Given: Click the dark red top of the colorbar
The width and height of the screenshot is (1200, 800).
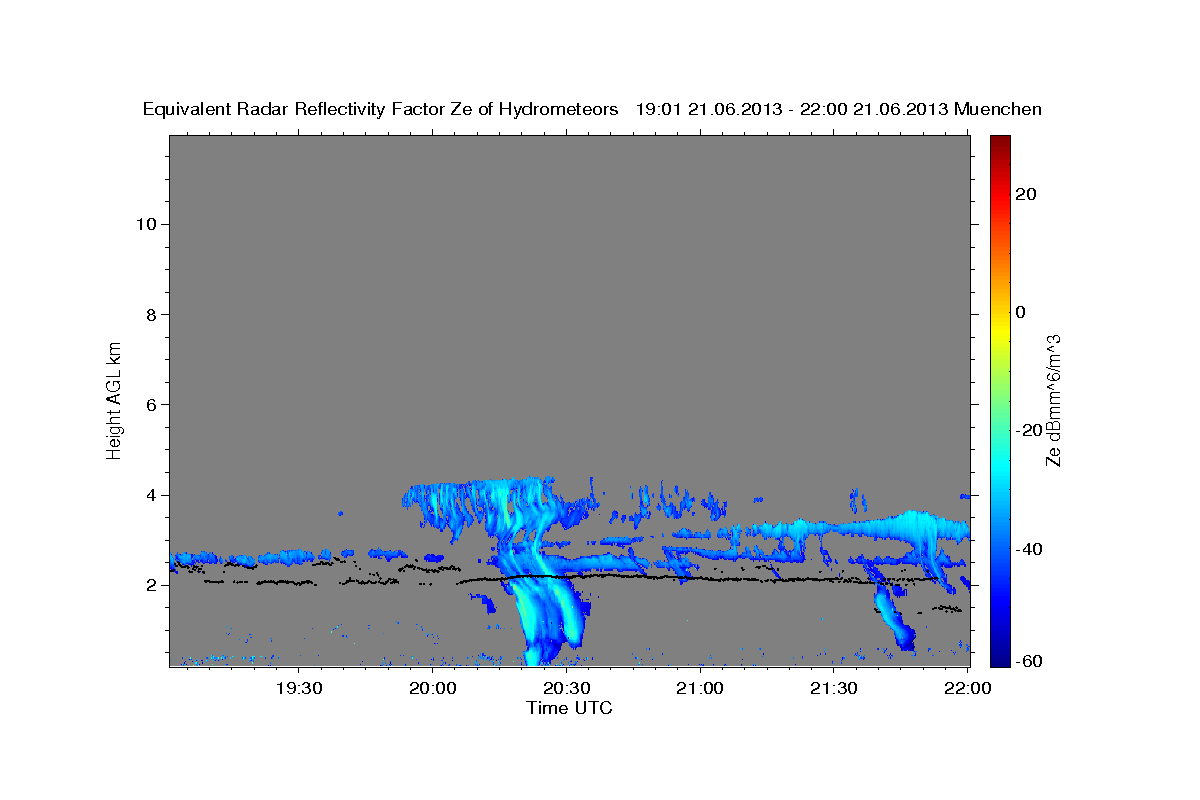Looking at the screenshot, I should tap(999, 143).
